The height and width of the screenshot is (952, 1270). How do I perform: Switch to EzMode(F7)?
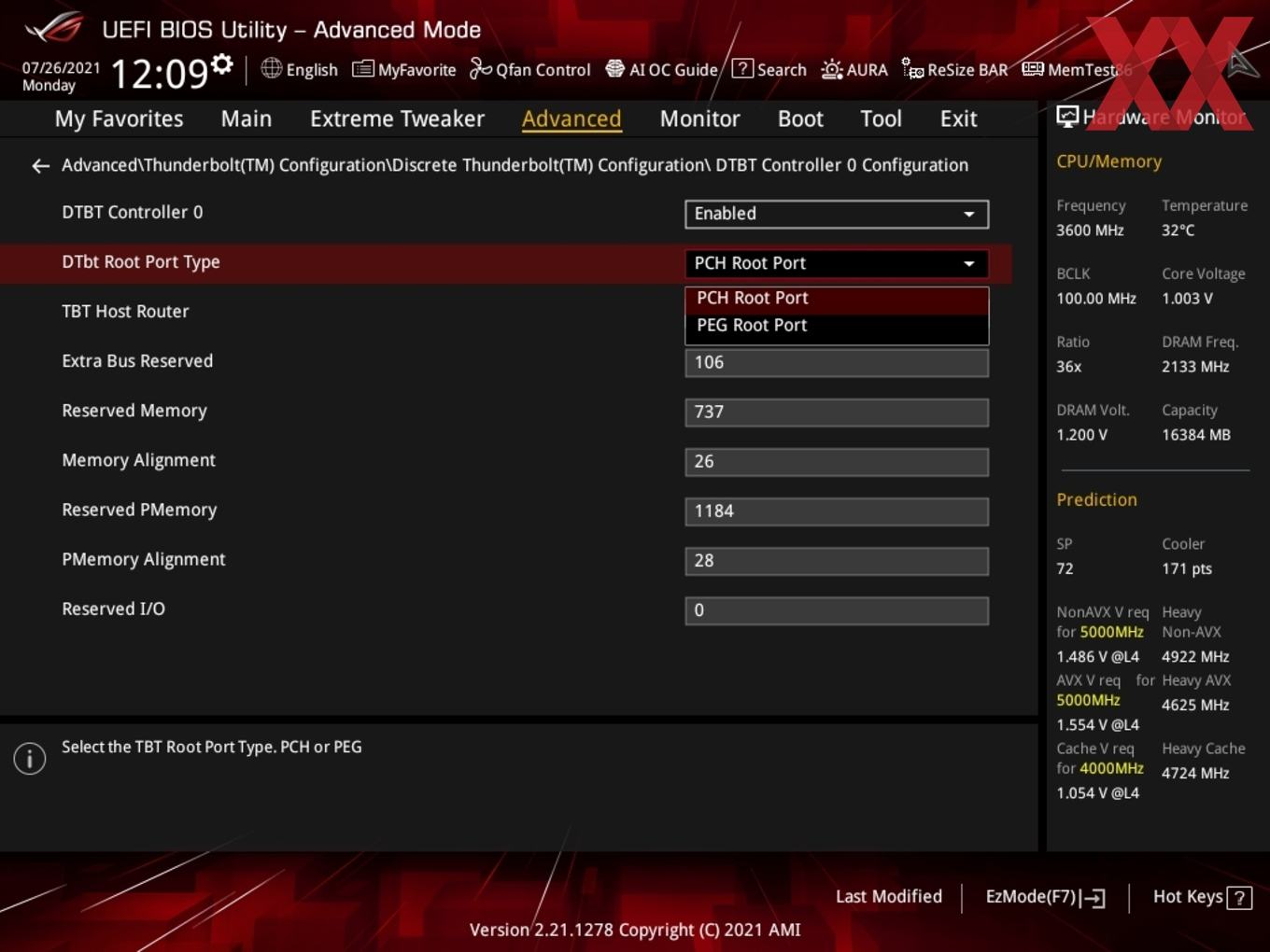[1045, 897]
